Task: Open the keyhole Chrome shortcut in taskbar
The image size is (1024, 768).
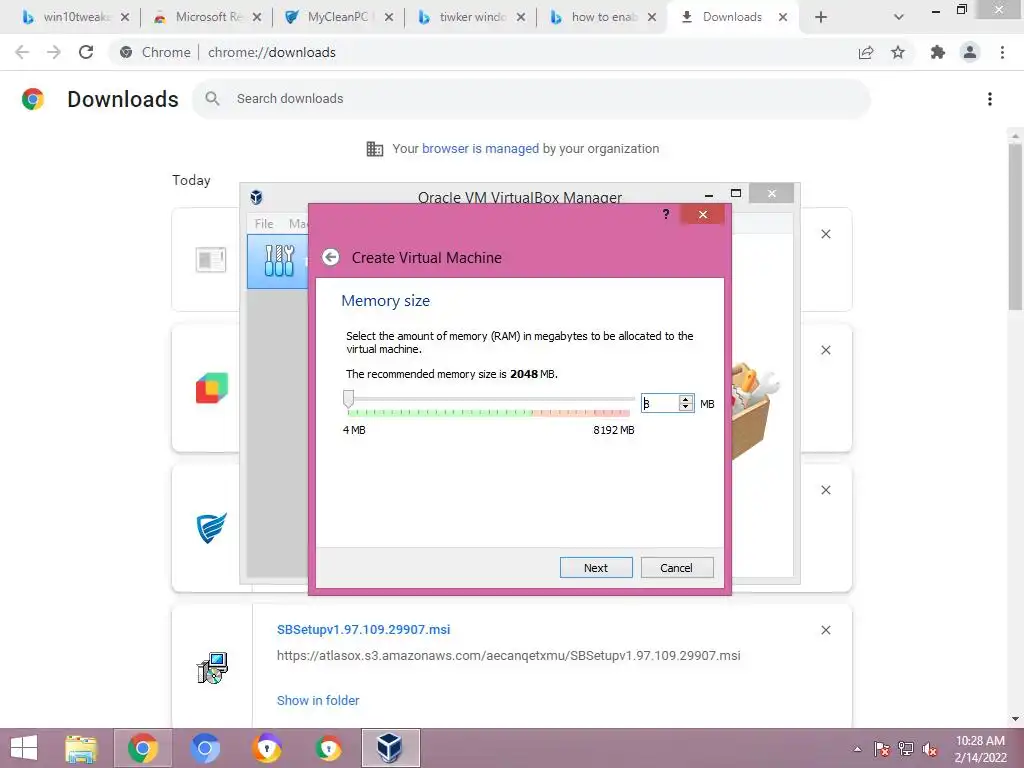Action: tap(266, 748)
